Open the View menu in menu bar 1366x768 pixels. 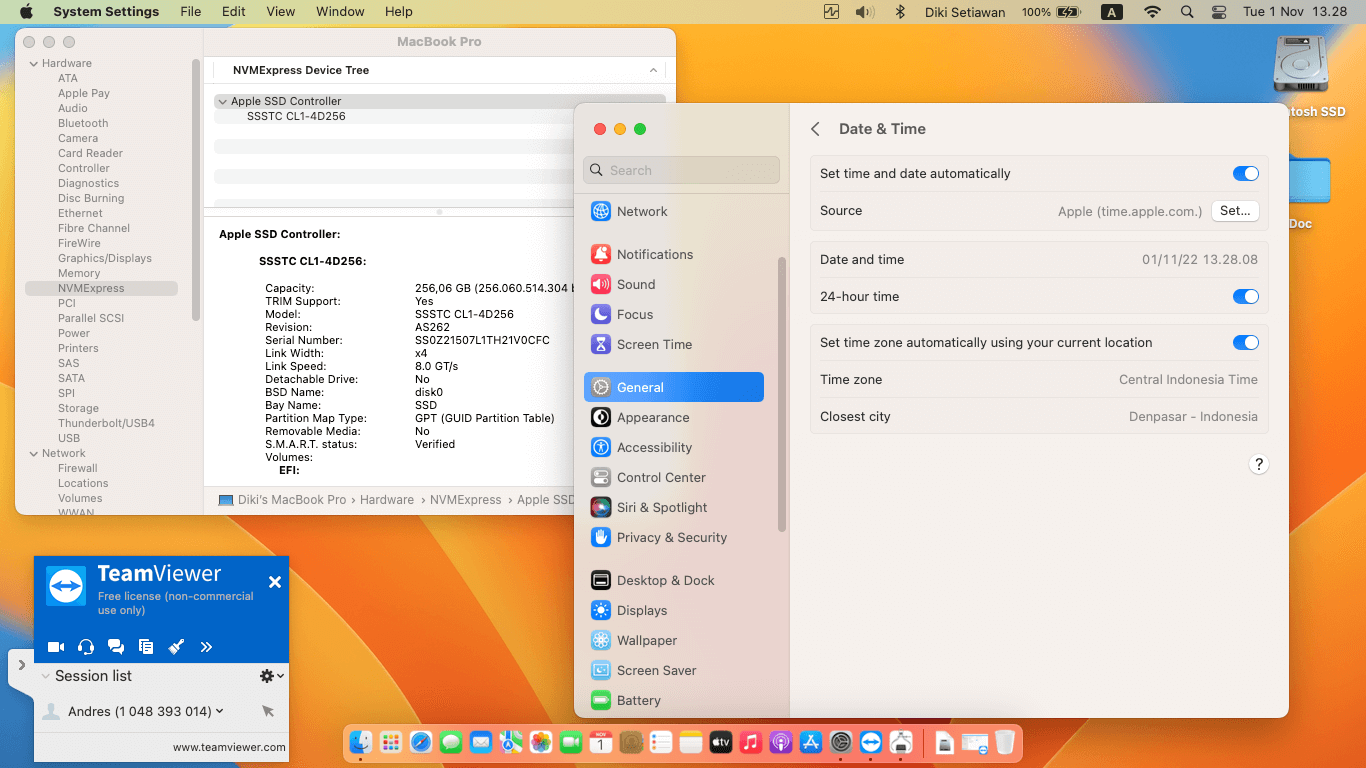tap(281, 12)
